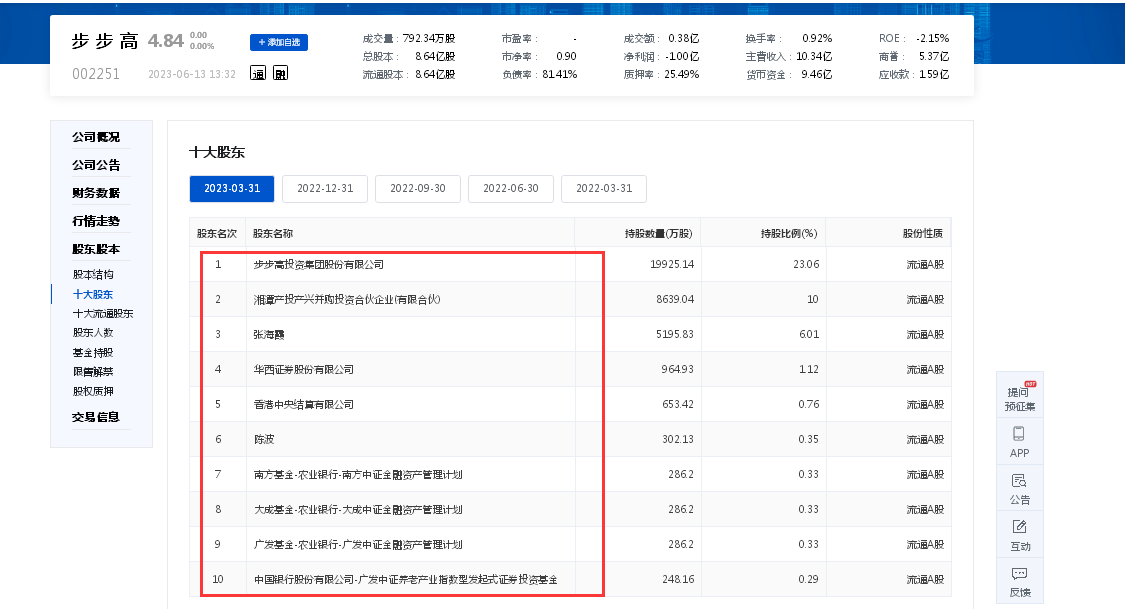
Task: Click the 8639.04 holding value
Action: point(675,300)
